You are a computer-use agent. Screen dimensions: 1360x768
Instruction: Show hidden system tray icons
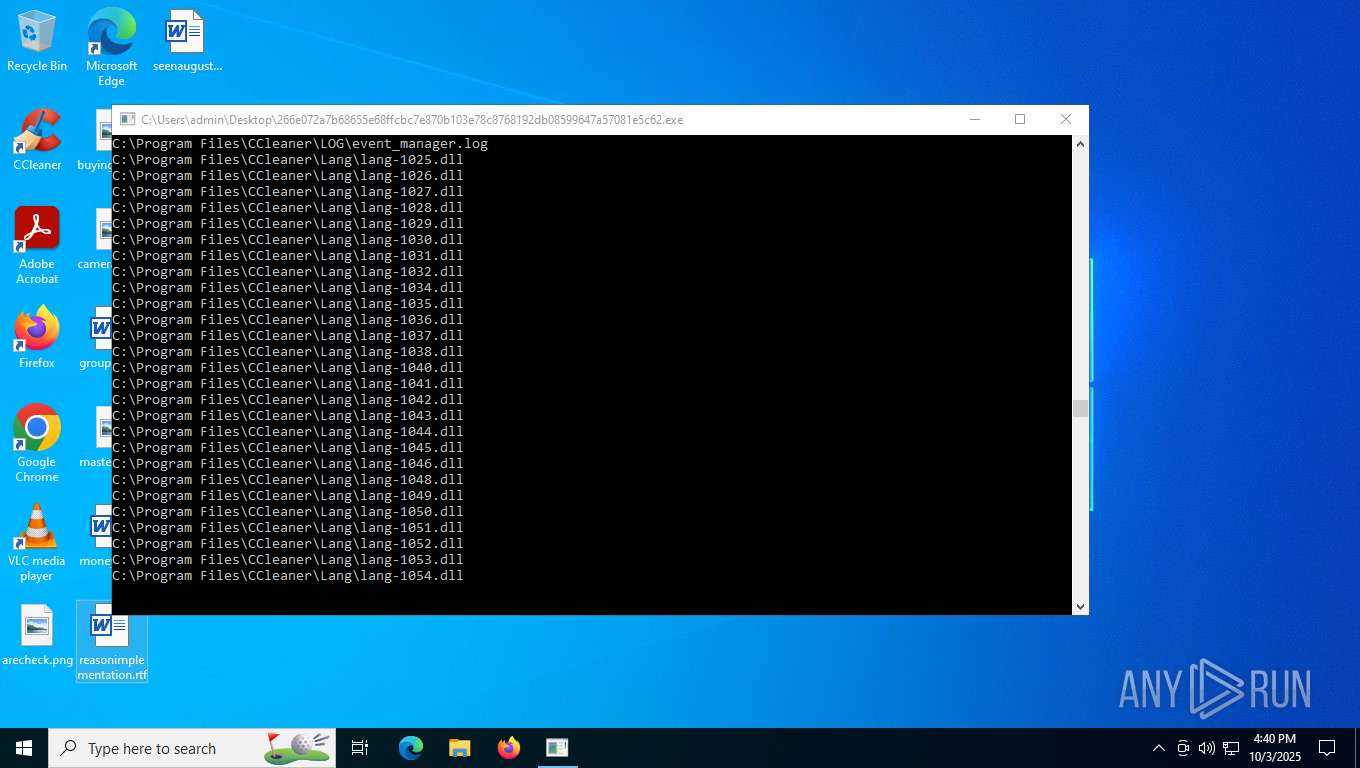[1159, 748]
